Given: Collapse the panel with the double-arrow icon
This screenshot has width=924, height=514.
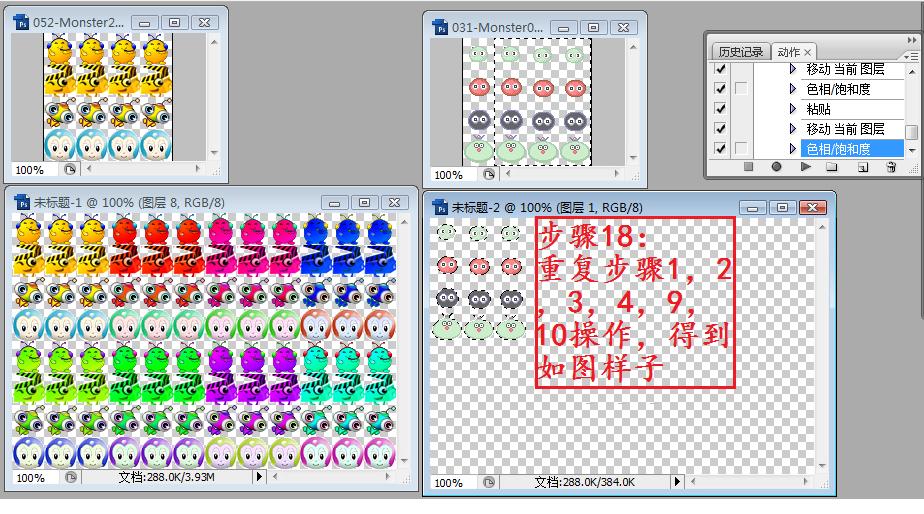Looking at the screenshot, I should point(912,40).
